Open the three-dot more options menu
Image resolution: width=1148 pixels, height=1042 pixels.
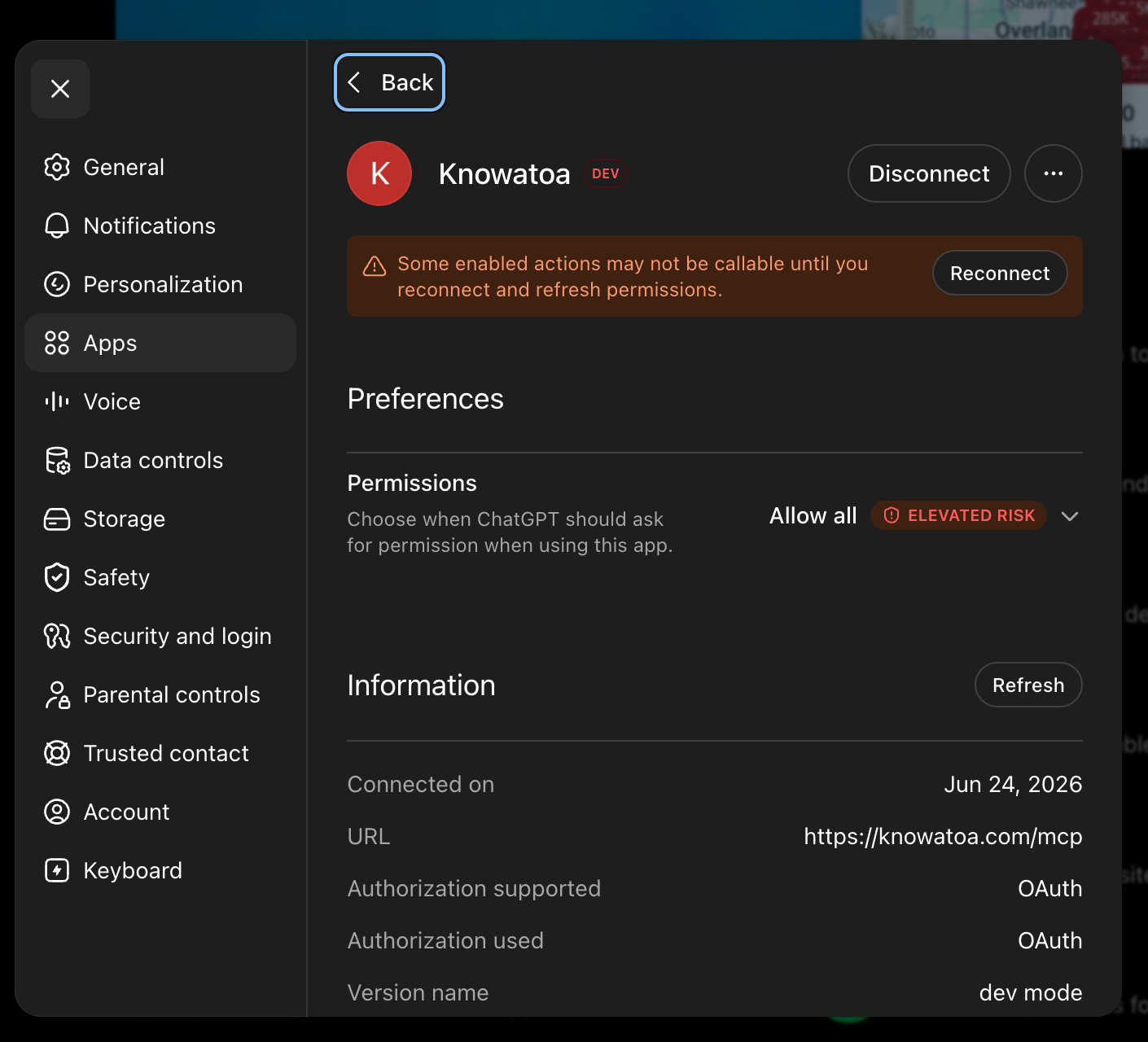(1054, 173)
